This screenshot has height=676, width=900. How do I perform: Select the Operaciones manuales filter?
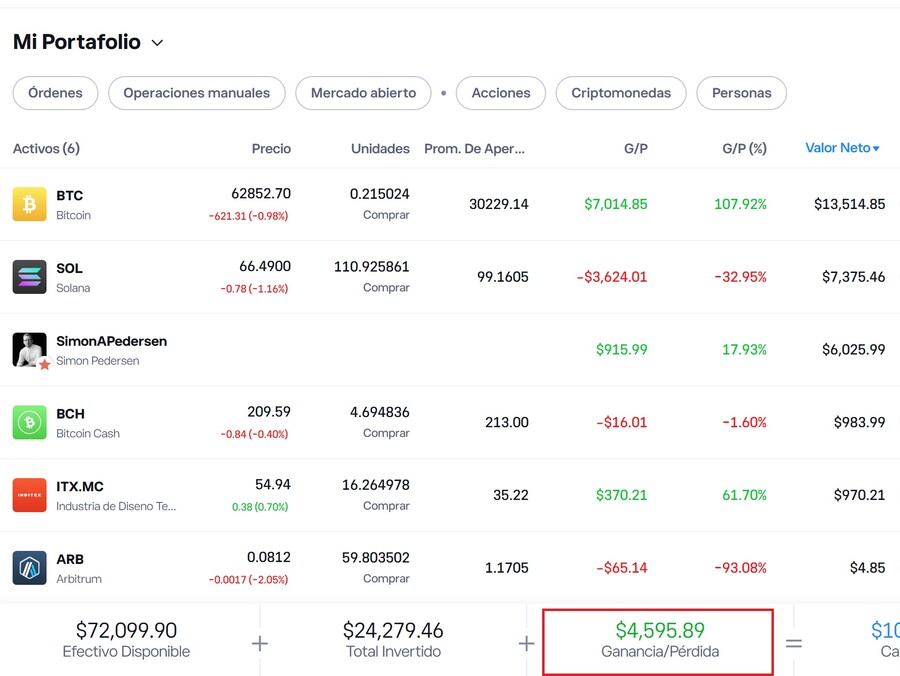tap(196, 93)
